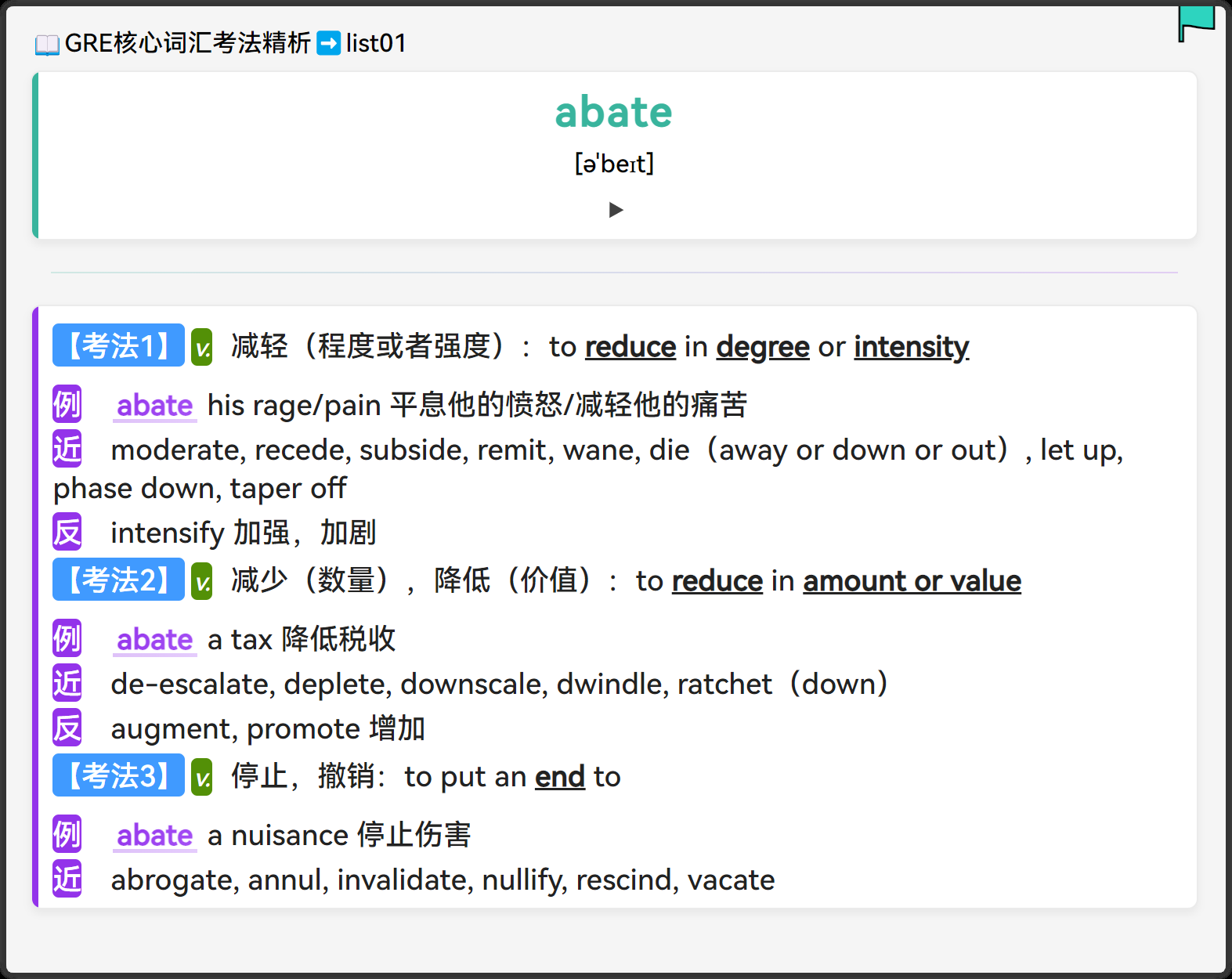Viewport: 1232px width, 979px height.
Task: Select the 考法3 blue label
Action: (118, 775)
